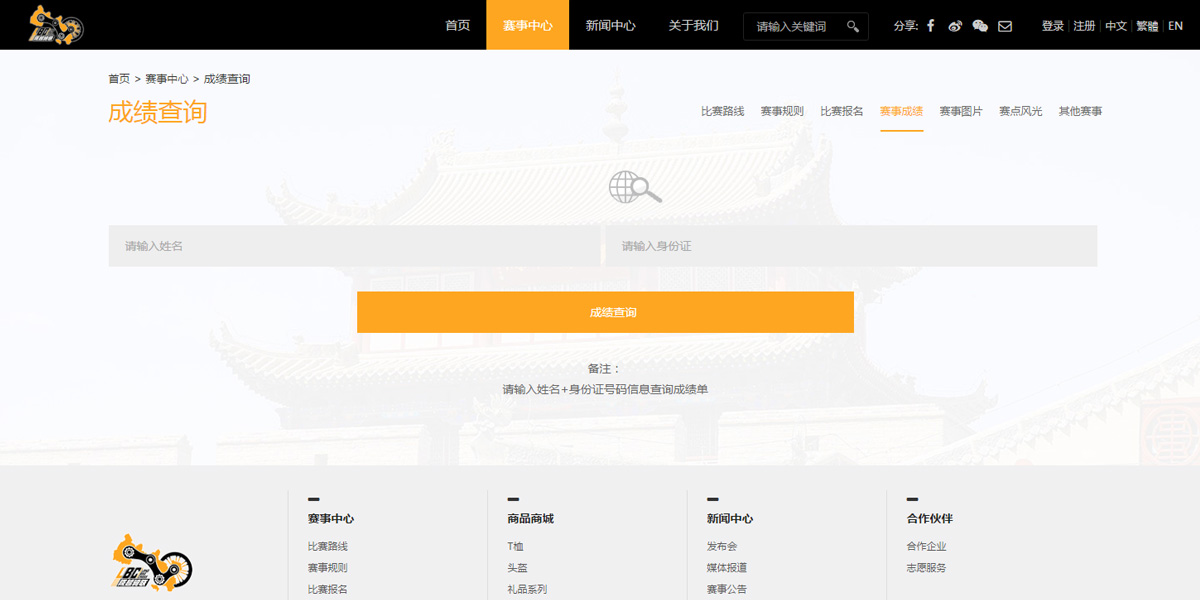The height and width of the screenshot is (600, 1200).
Task: Click the Facebook share icon
Action: click(x=930, y=26)
